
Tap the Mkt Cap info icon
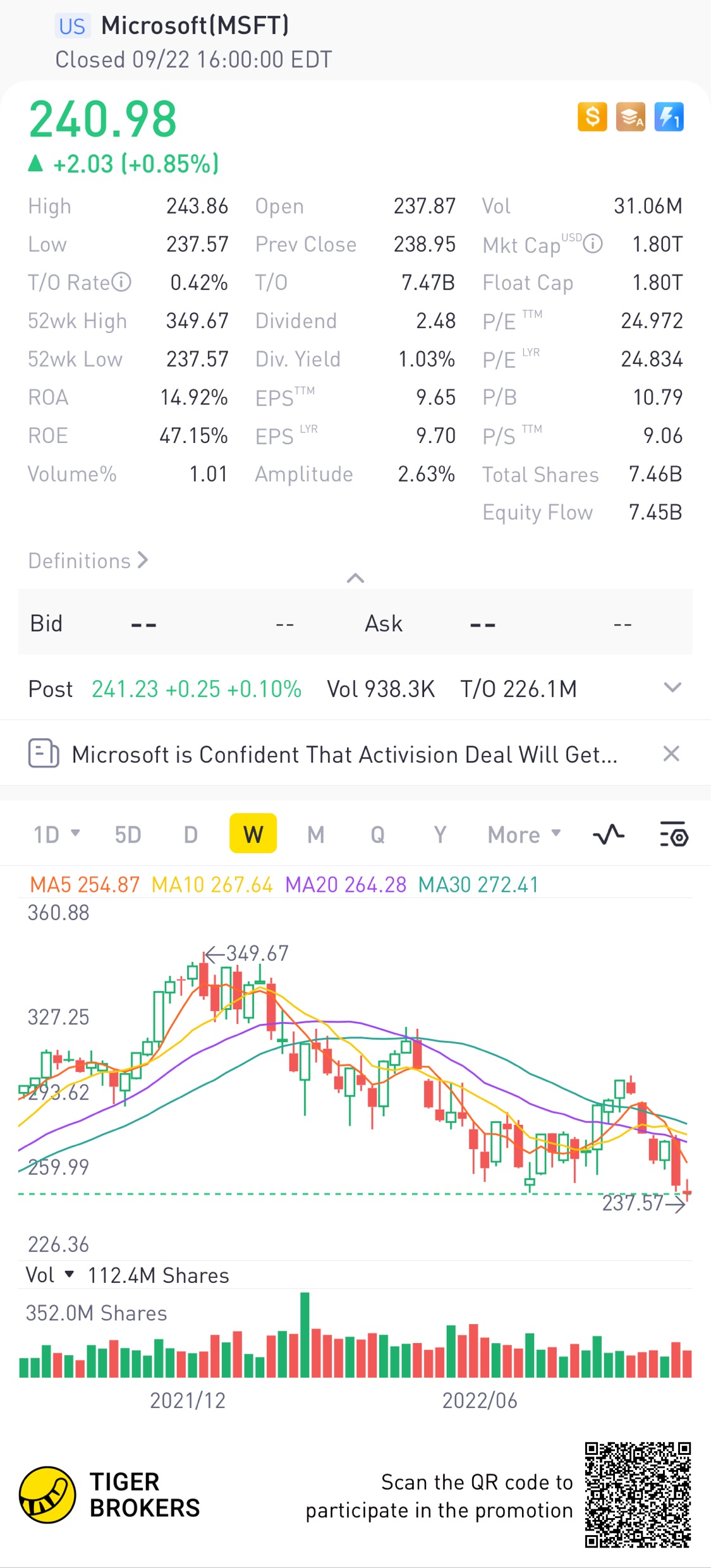tap(593, 243)
